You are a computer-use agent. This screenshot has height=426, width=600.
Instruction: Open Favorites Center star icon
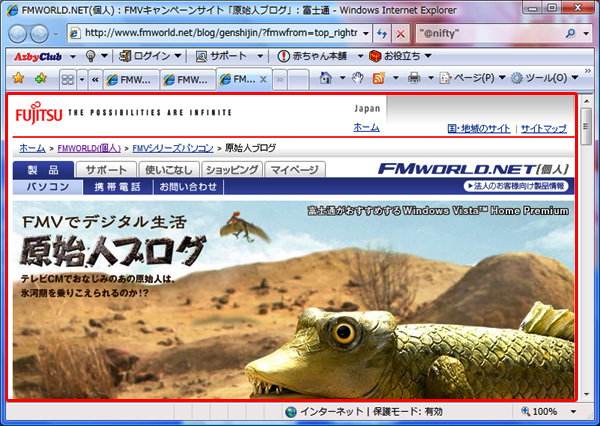pyautogui.click(x=18, y=78)
